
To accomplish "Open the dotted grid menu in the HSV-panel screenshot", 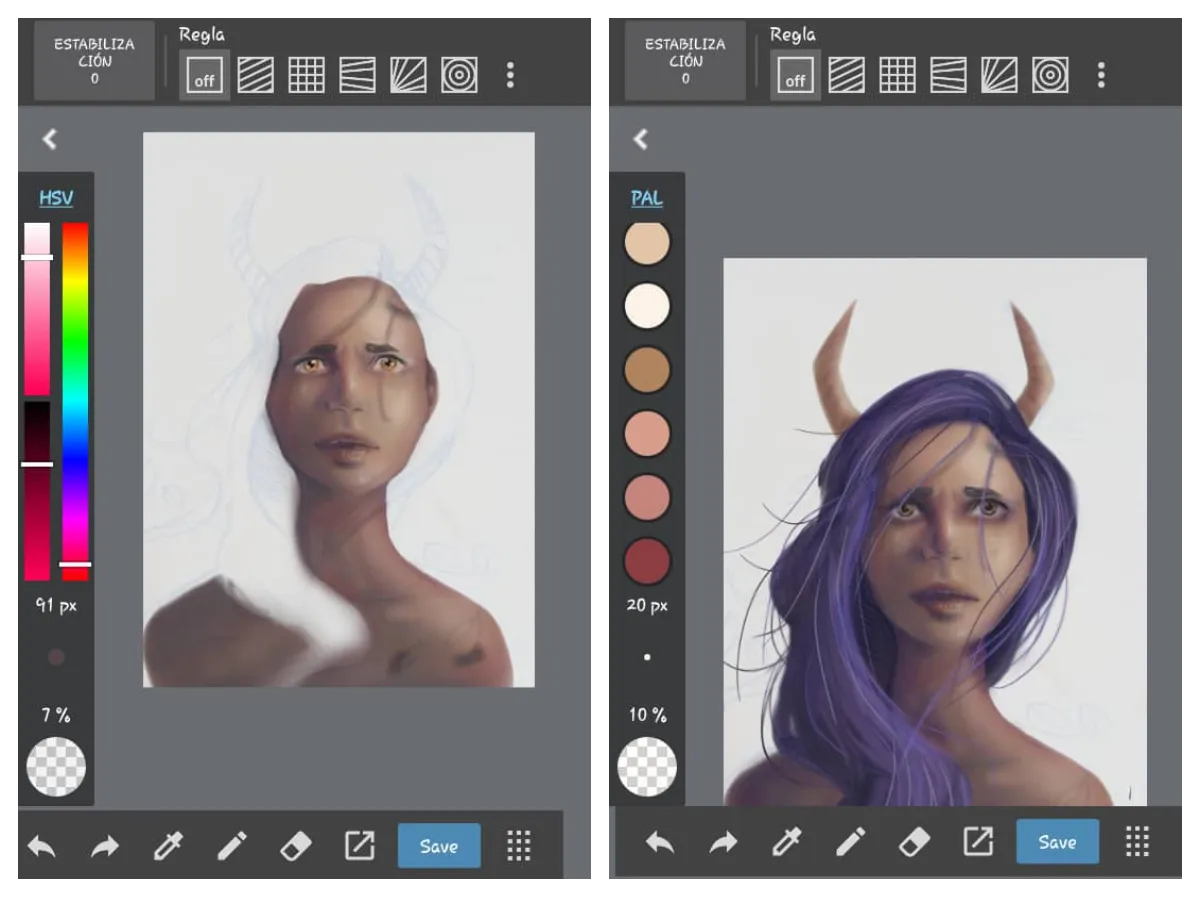I will 518,846.
